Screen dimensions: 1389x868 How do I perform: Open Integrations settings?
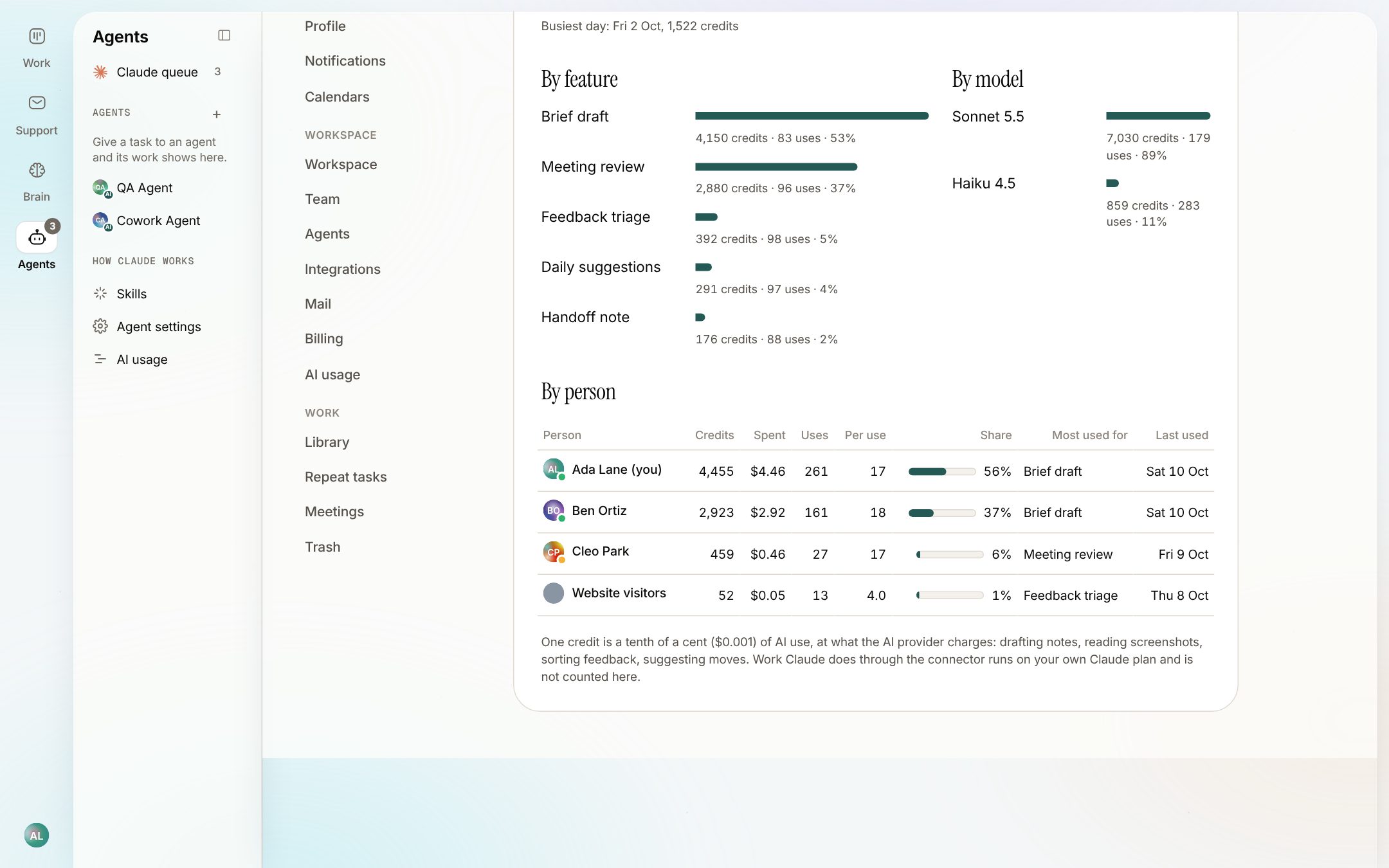[x=343, y=269]
